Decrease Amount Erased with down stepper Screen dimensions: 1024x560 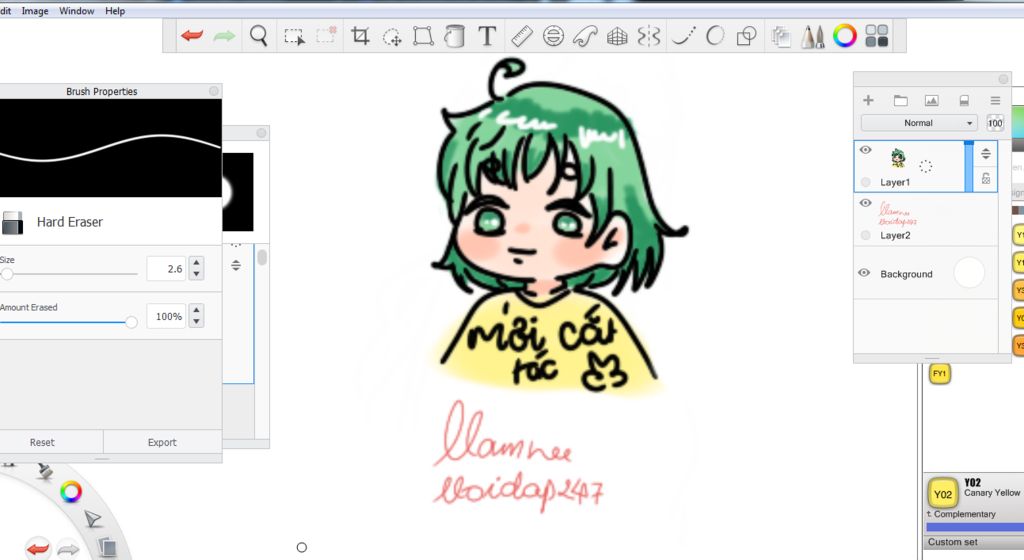(197, 322)
